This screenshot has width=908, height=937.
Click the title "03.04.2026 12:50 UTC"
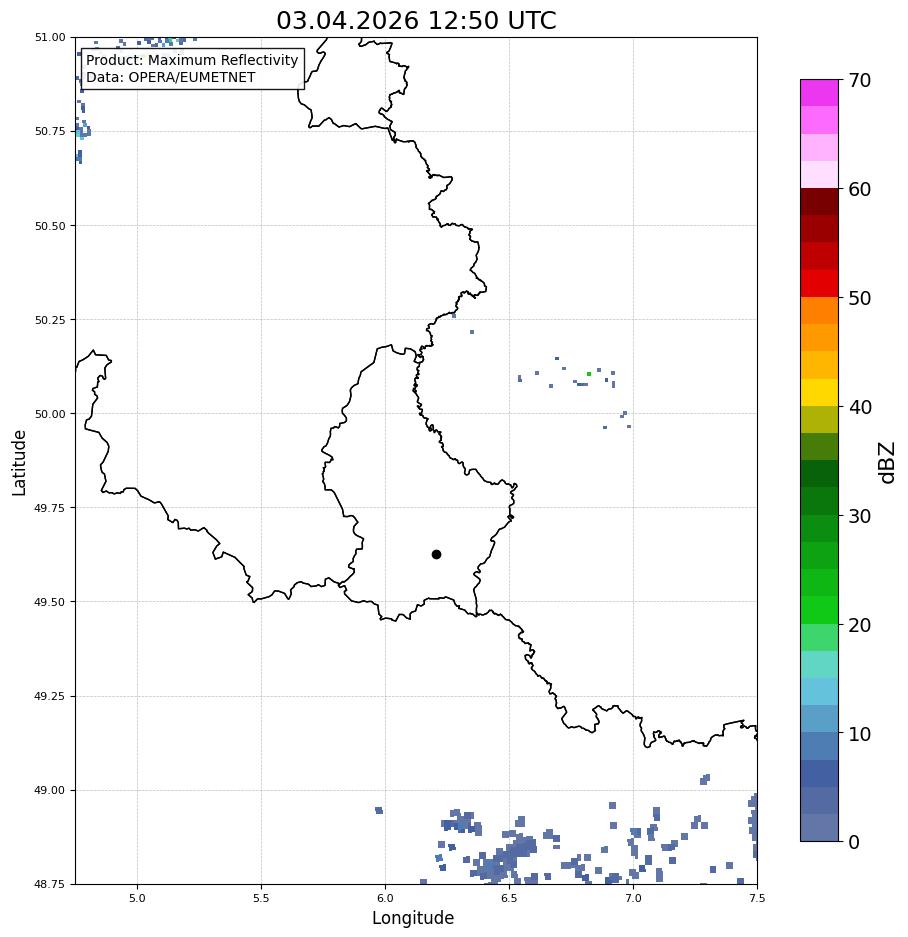tap(416, 20)
